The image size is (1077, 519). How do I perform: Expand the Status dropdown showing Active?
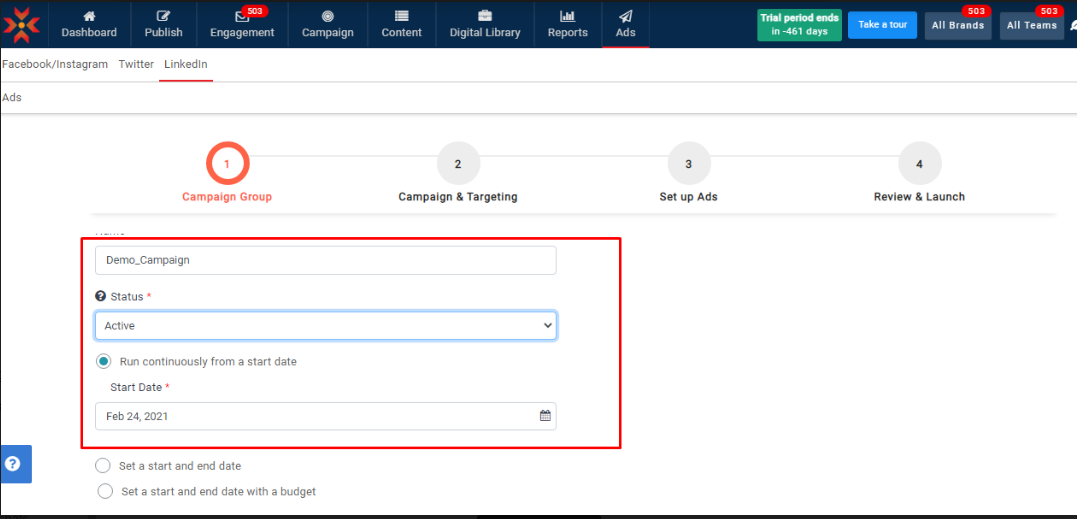[325, 326]
